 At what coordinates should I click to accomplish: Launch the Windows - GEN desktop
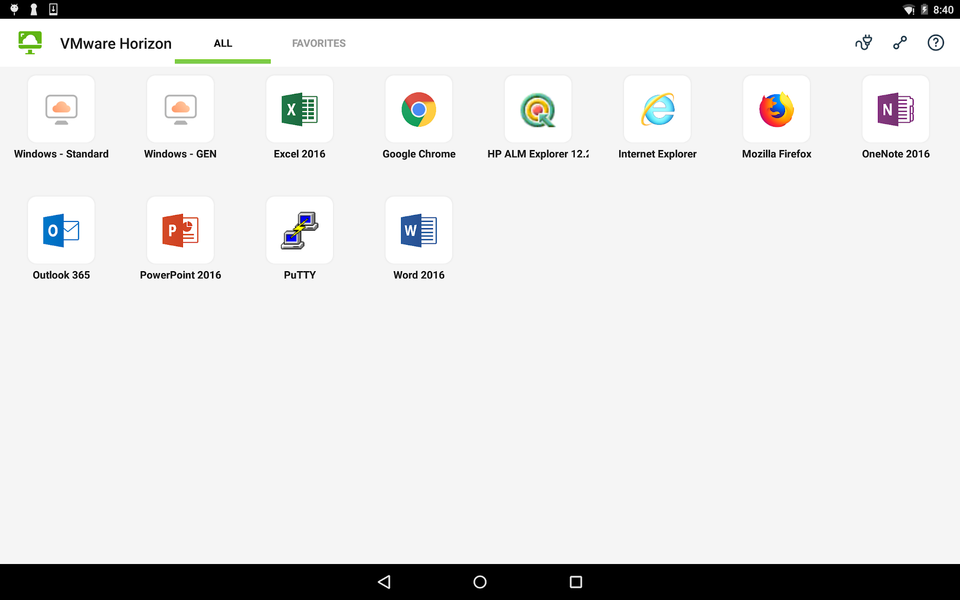click(x=180, y=109)
